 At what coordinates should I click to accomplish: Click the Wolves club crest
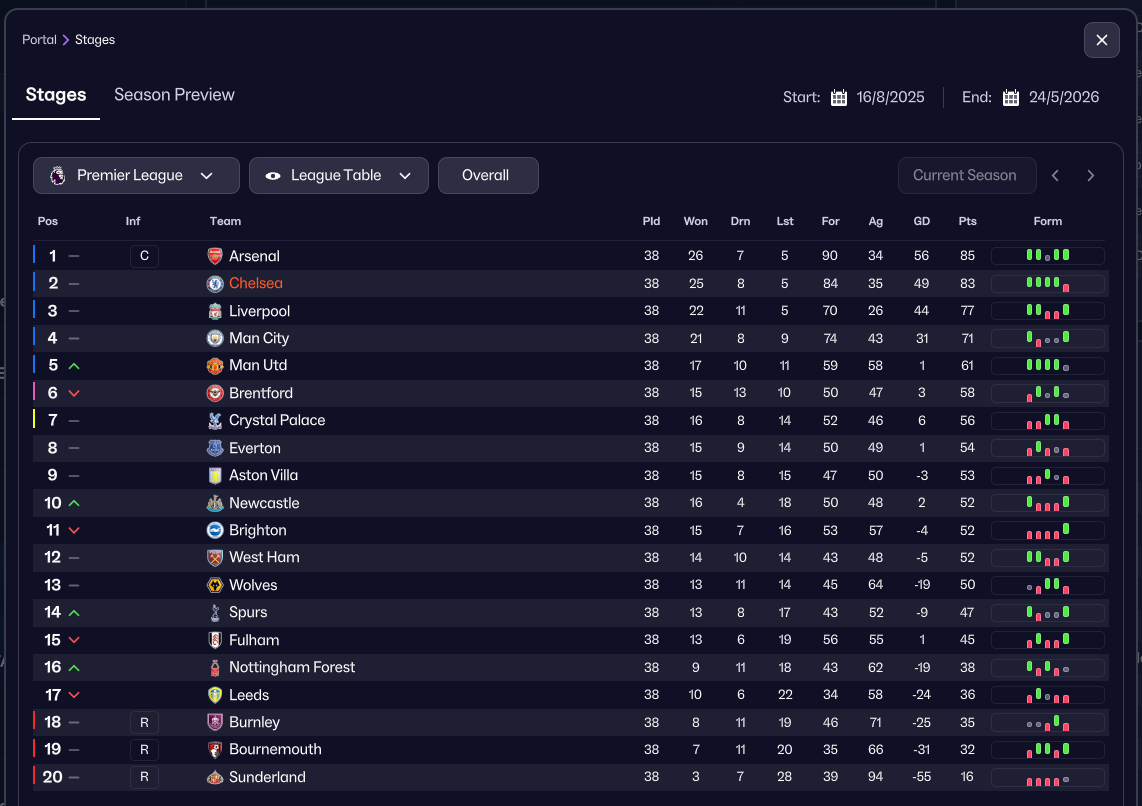tap(215, 585)
